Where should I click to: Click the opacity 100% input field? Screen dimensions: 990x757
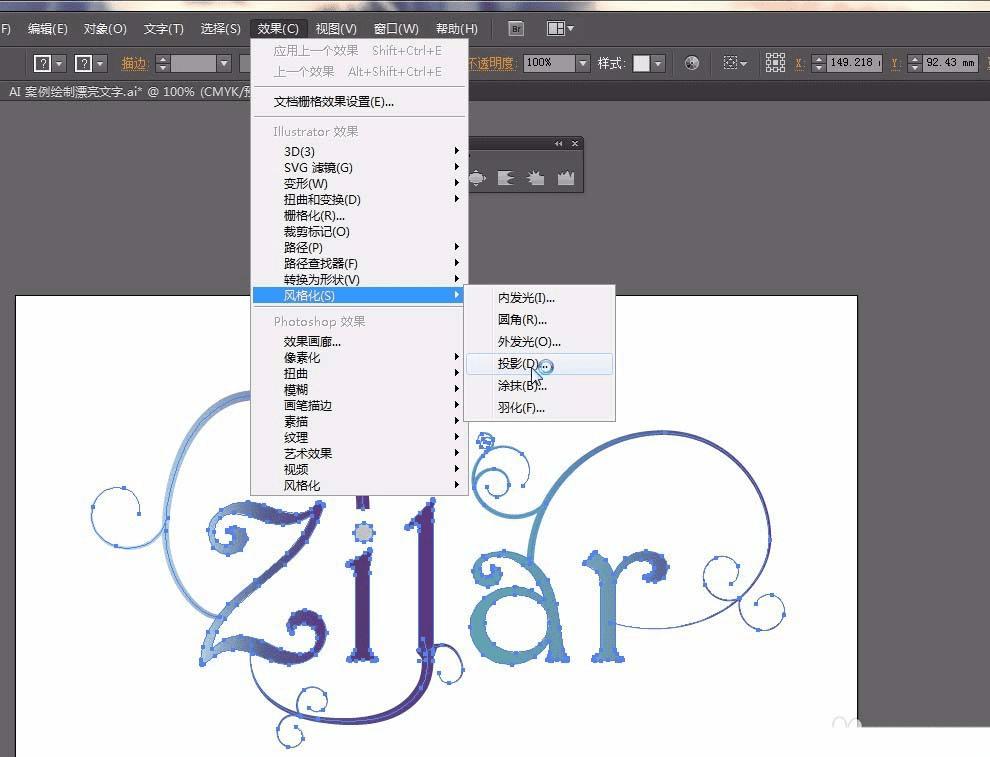pos(548,63)
